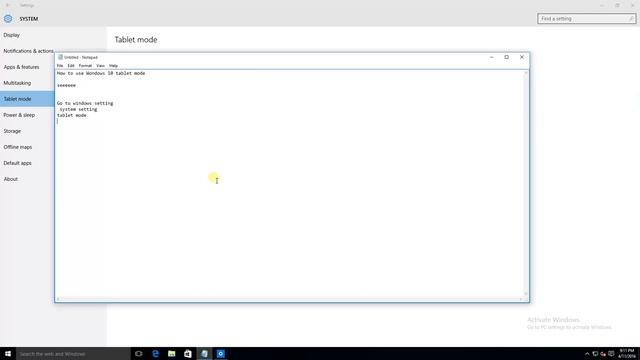640x360 pixels.
Task: Go back using the Settings back arrow
Action: coord(7,5)
